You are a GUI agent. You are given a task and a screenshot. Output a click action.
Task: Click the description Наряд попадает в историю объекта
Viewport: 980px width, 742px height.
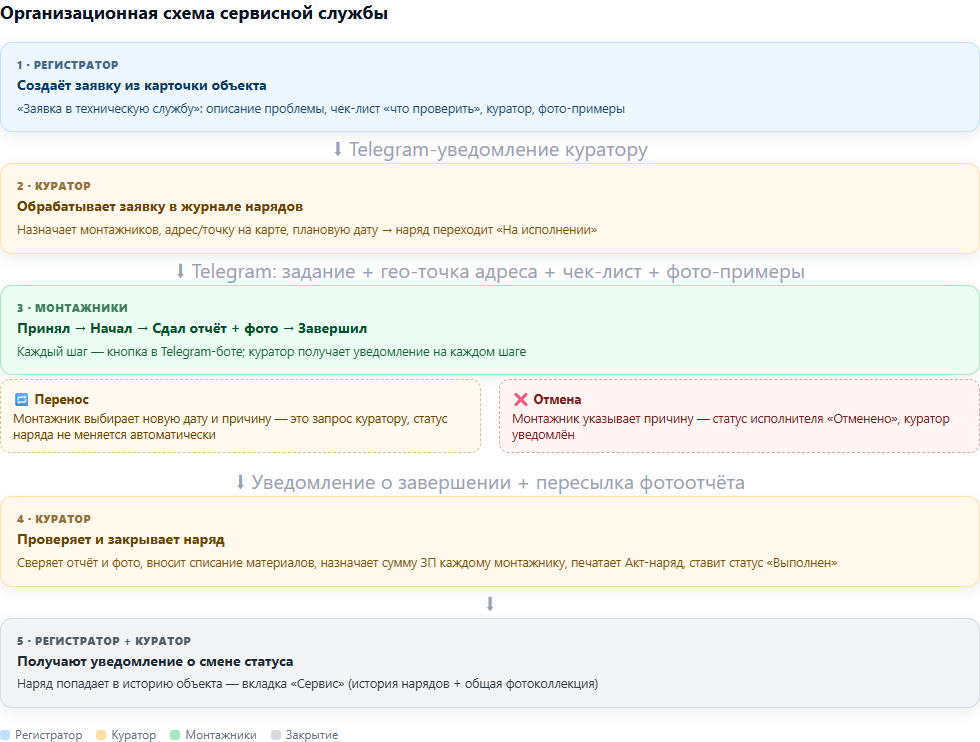point(308,684)
